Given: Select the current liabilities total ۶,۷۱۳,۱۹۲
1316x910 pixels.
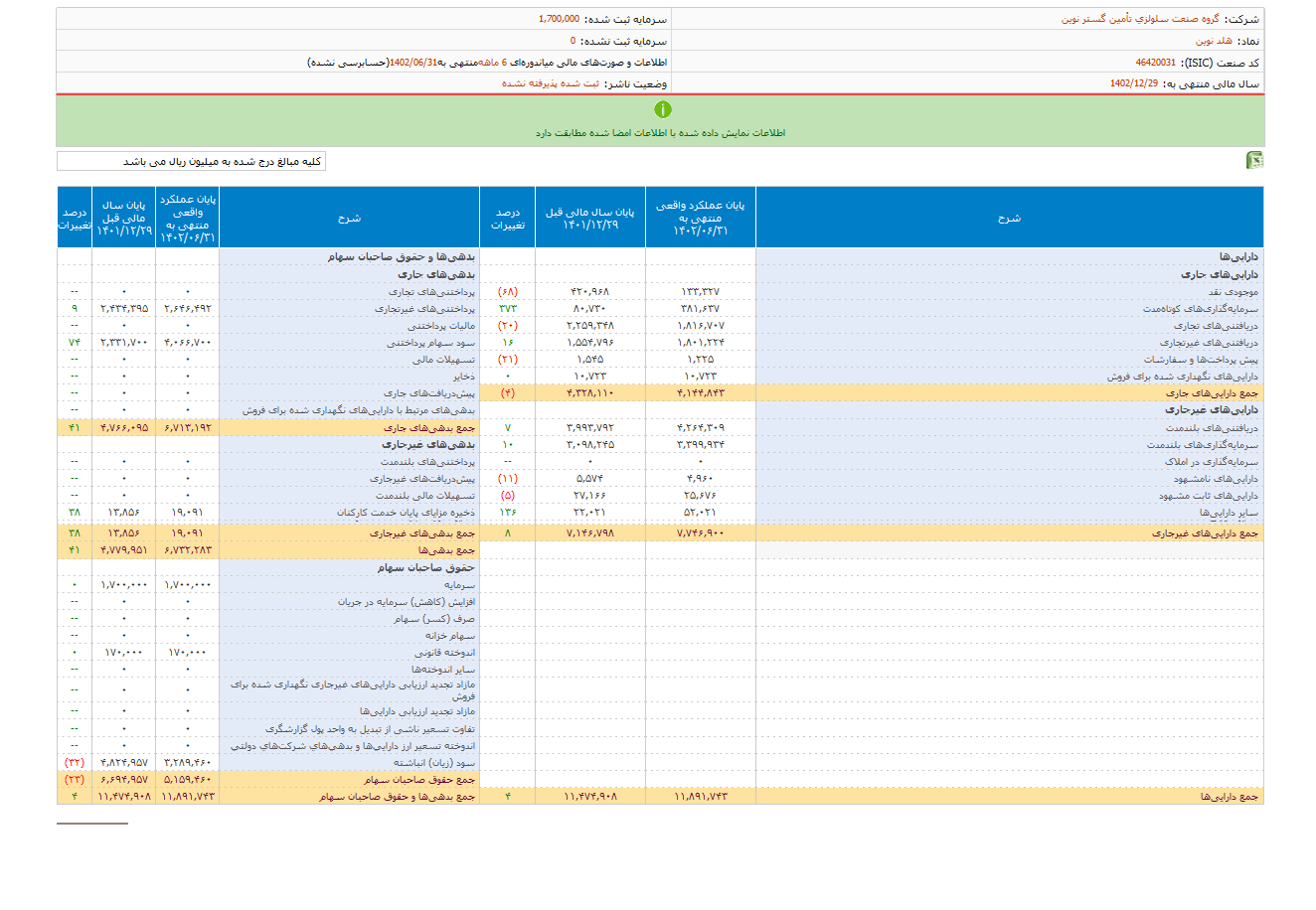Looking at the screenshot, I should pos(188,428).
